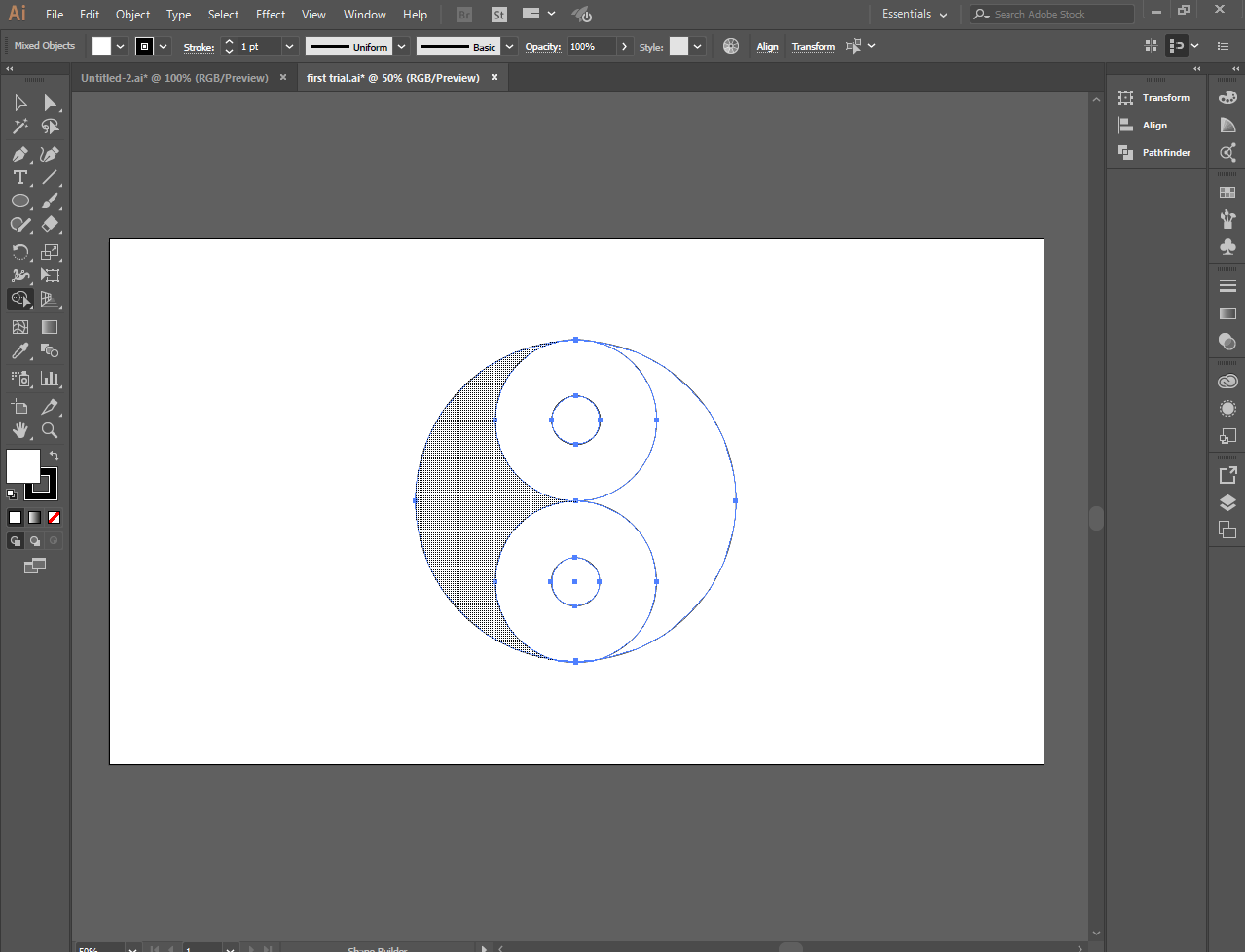This screenshot has width=1245, height=952.
Task: Click the Search Adobe Stock field
Action: 1052,14
